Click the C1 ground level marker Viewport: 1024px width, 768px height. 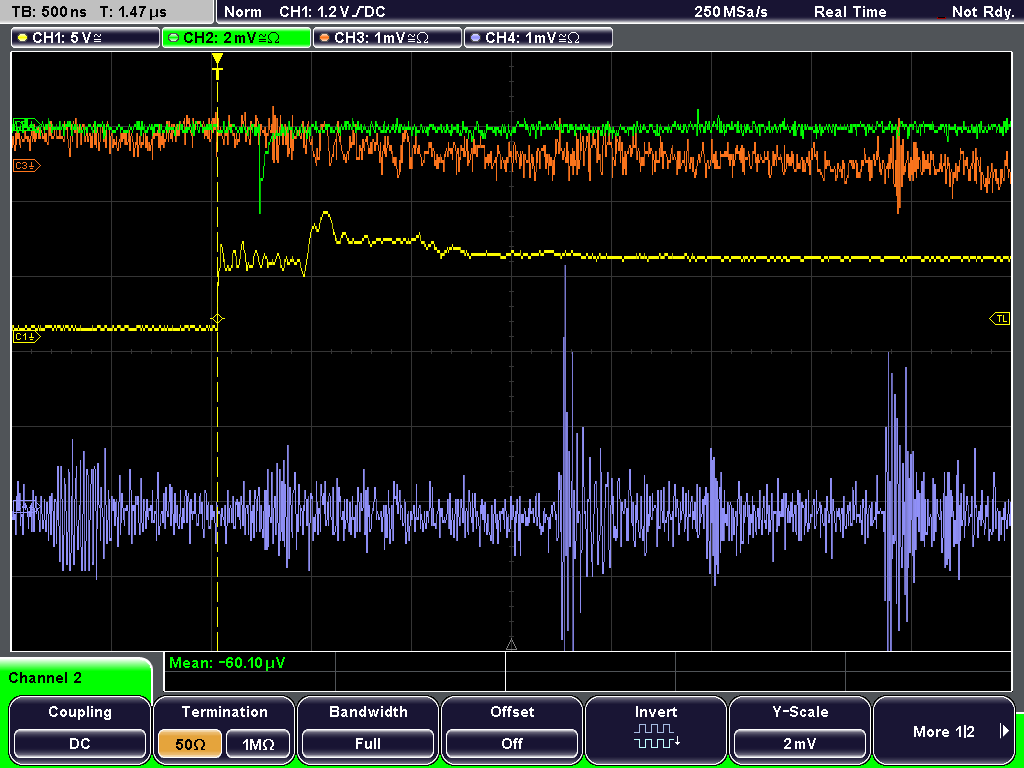pyautogui.click(x=27, y=336)
